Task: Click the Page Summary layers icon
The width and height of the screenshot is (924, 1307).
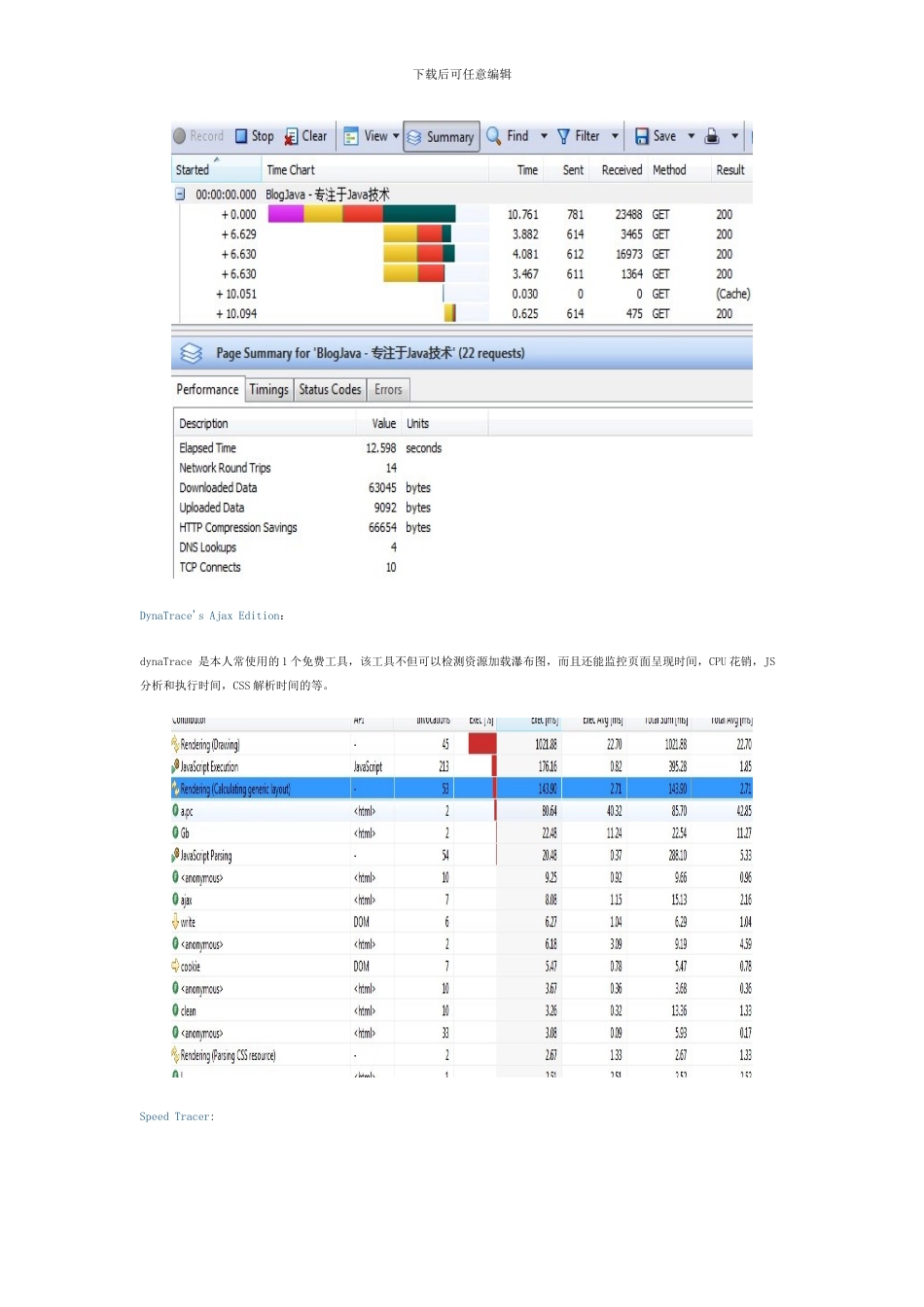Action: (192, 353)
